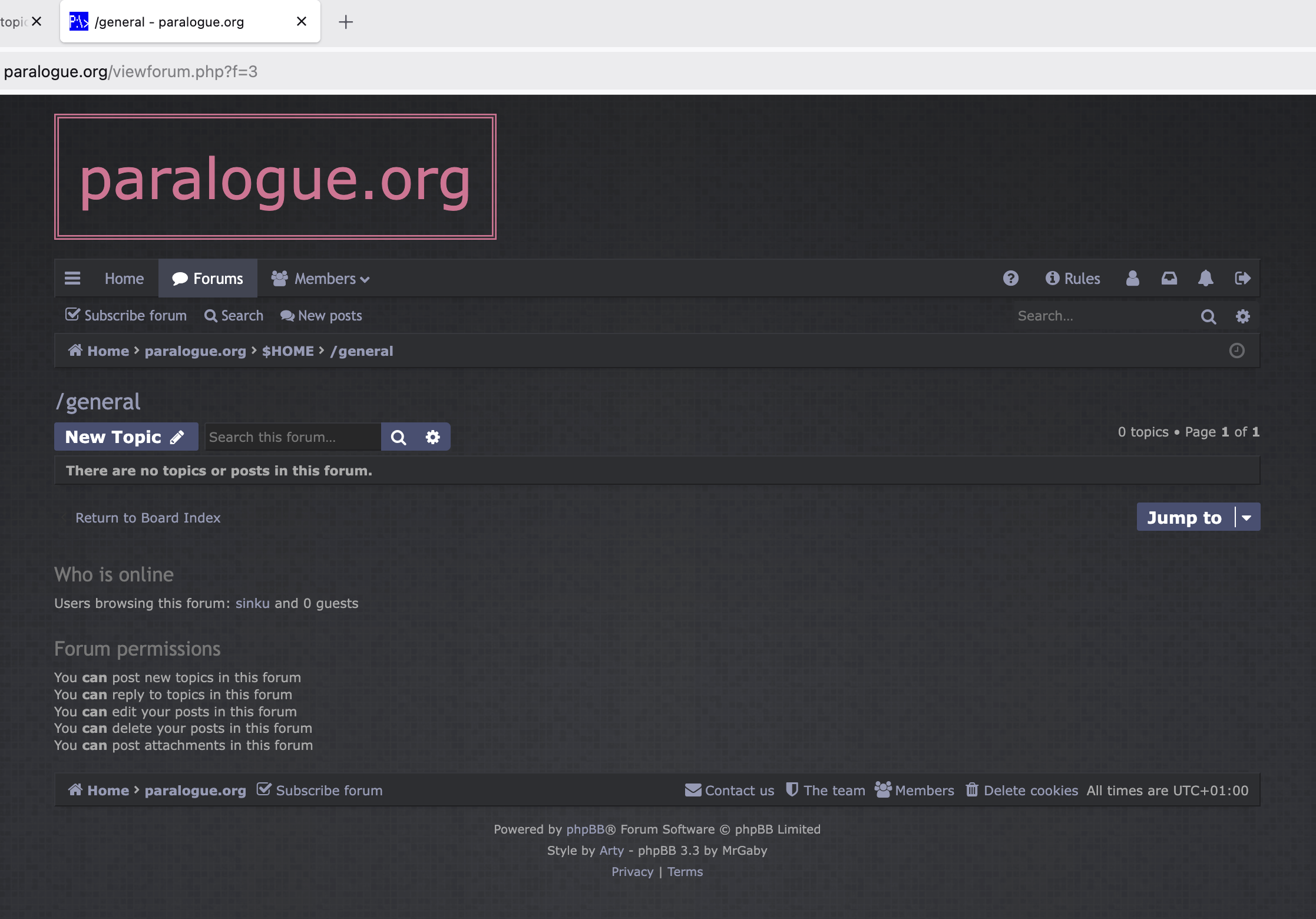Open a new browser tab

click(346, 22)
